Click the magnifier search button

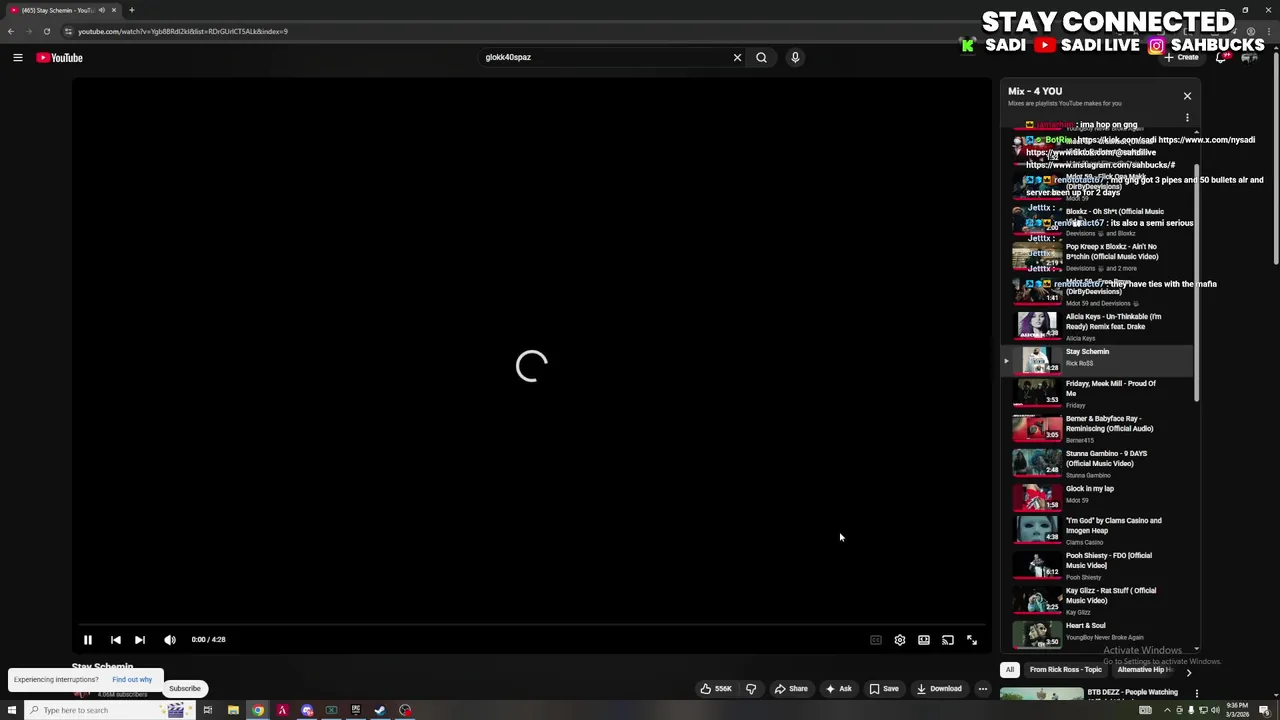click(x=761, y=57)
